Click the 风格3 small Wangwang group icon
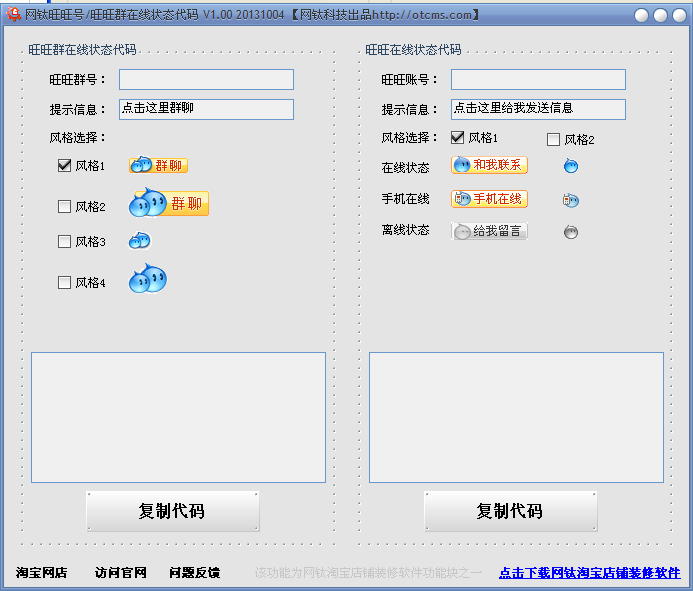693x591 pixels. point(140,241)
